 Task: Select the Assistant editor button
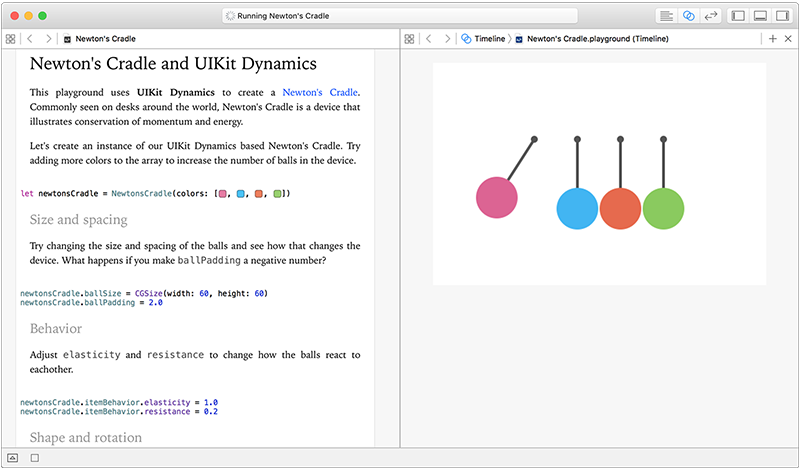[688, 16]
